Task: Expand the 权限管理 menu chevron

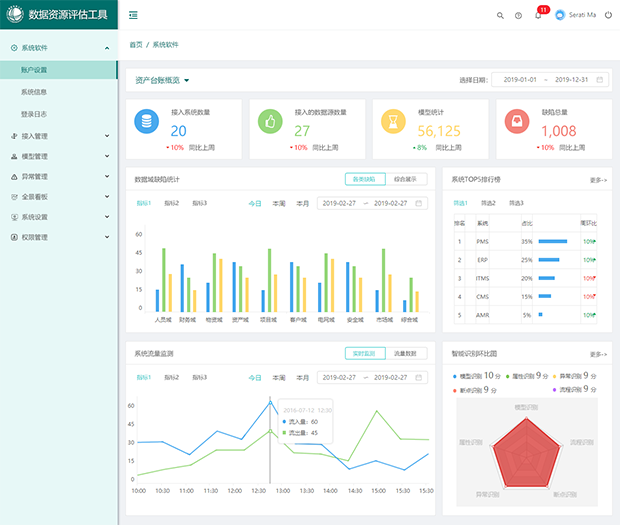Action: pyautogui.click(x=107, y=237)
